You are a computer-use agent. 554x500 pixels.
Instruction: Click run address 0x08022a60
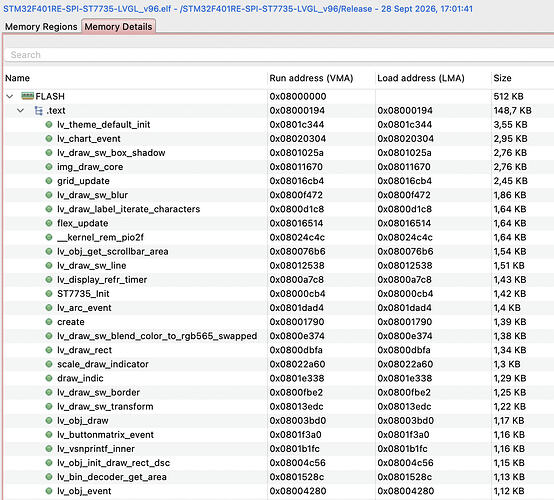click(297, 364)
